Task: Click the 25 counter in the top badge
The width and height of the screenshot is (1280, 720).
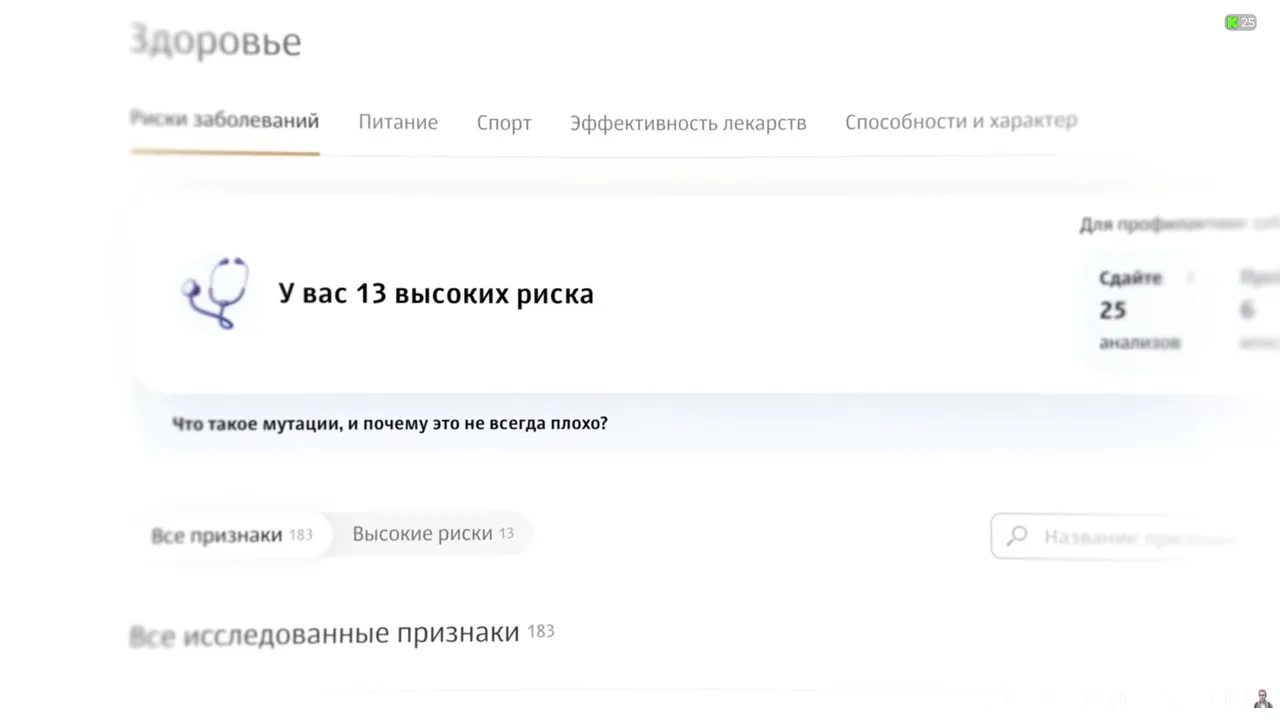Action: 1248,22
